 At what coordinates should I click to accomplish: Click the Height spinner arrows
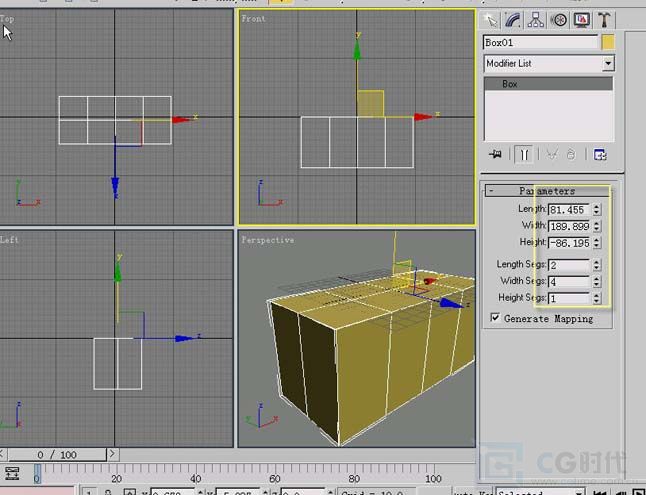tap(596, 243)
